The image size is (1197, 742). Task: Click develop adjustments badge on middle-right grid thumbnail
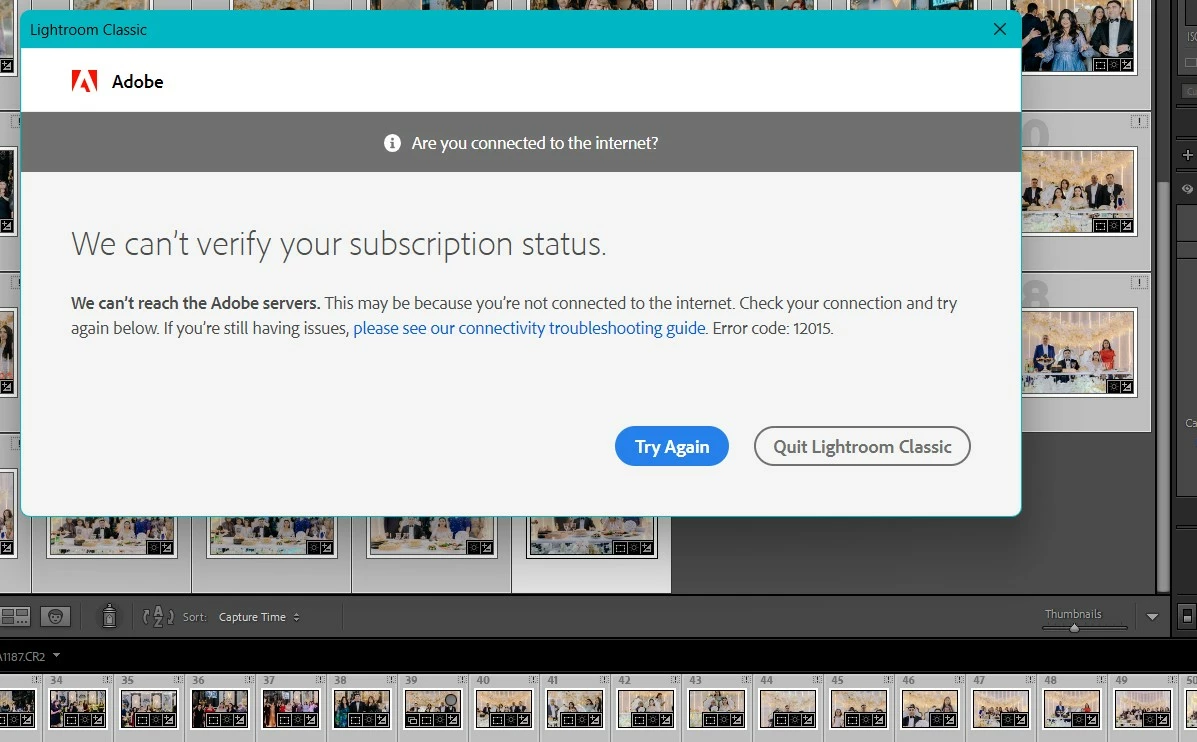pos(1114,226)
